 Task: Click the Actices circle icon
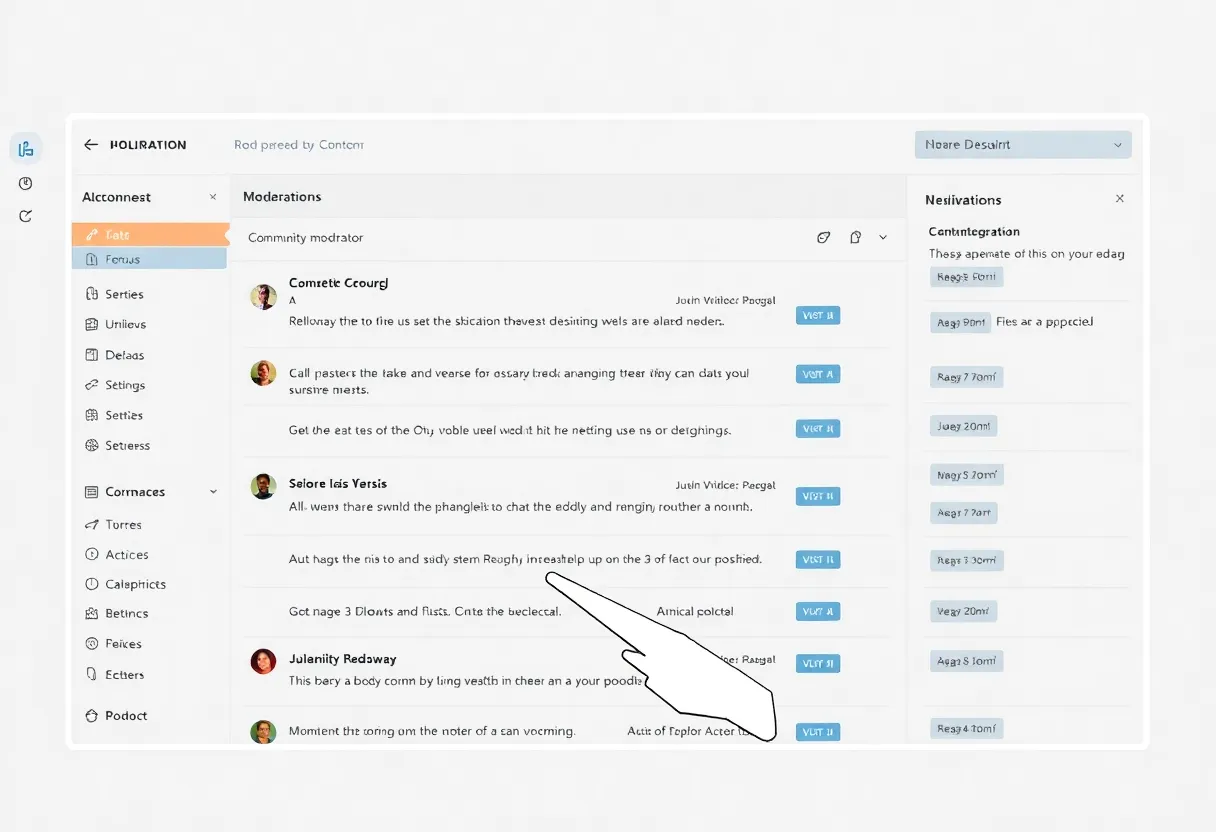pyautogui.click(x=92, y=554)
